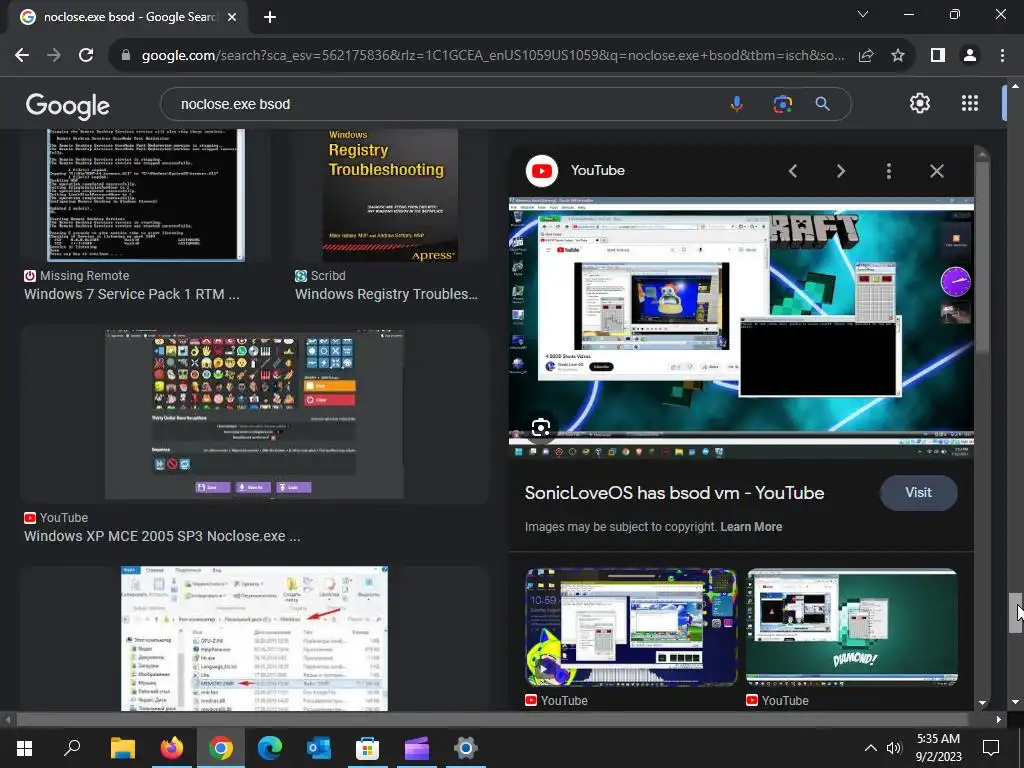Open Settings gear app on taskbar
The width and height of the screenshot is (1024, 768).
tap(466, 748)
